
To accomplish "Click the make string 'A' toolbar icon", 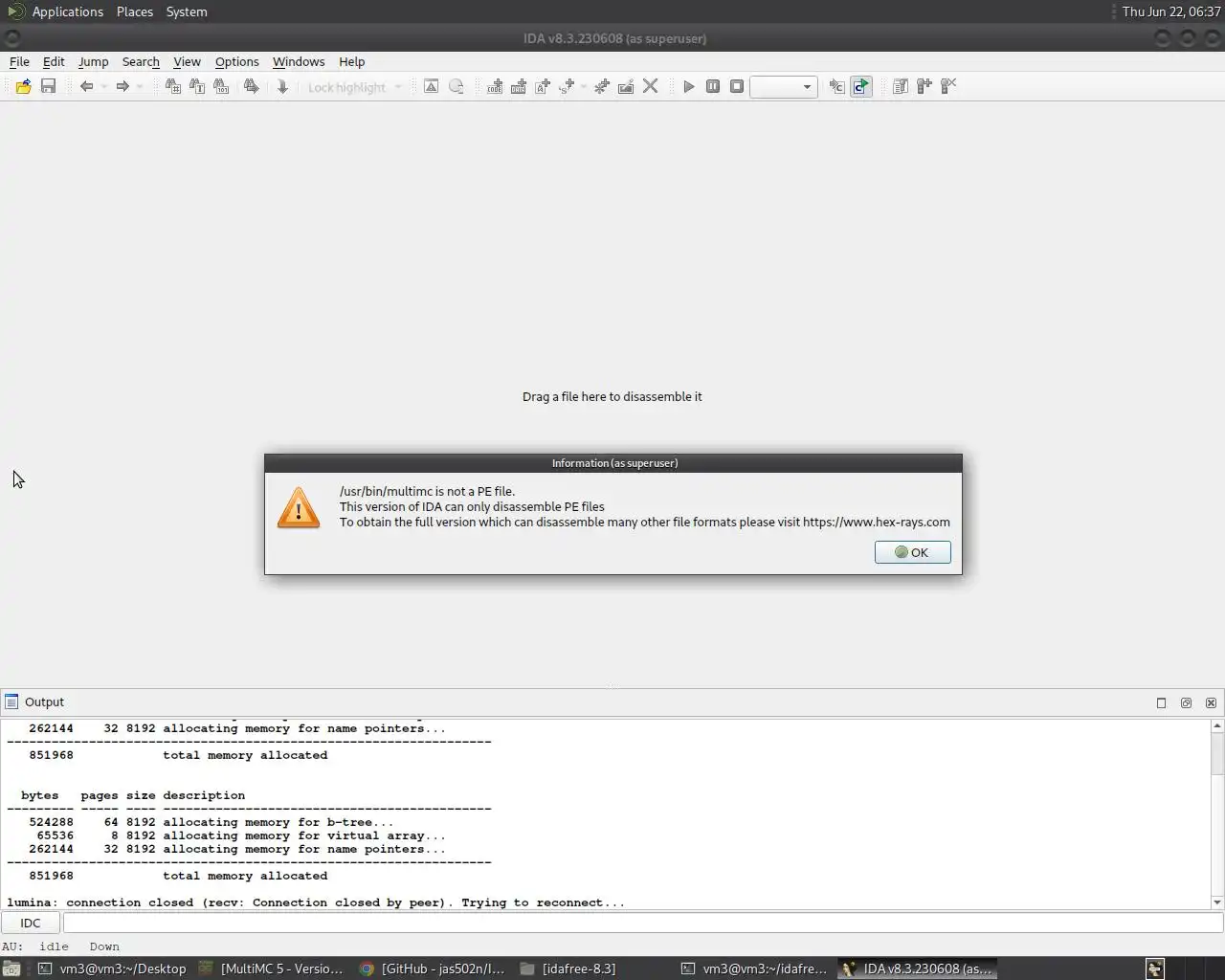I will pyautogui.click(x=543, y=86).
